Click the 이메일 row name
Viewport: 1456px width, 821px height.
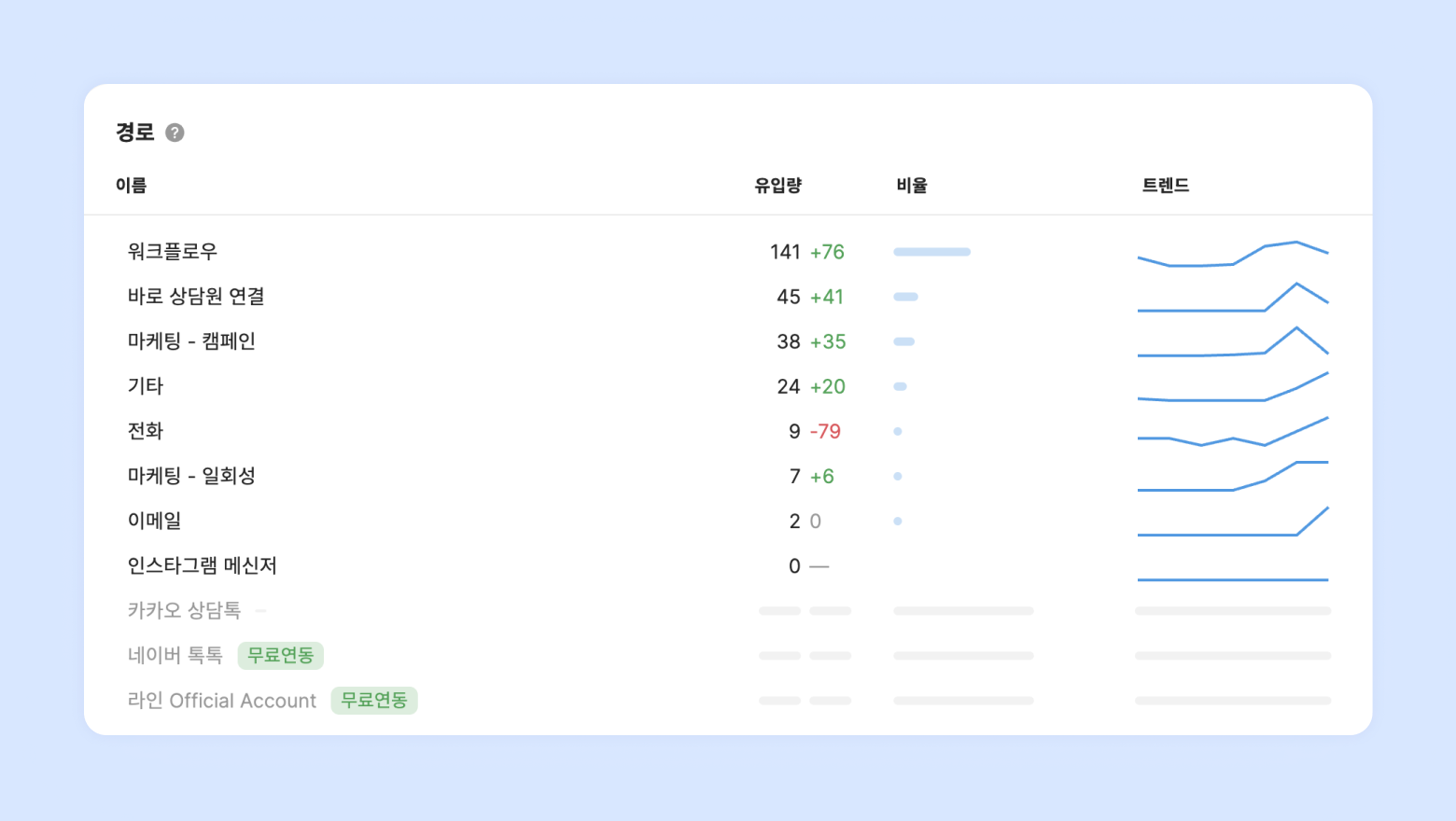point(154,521)
